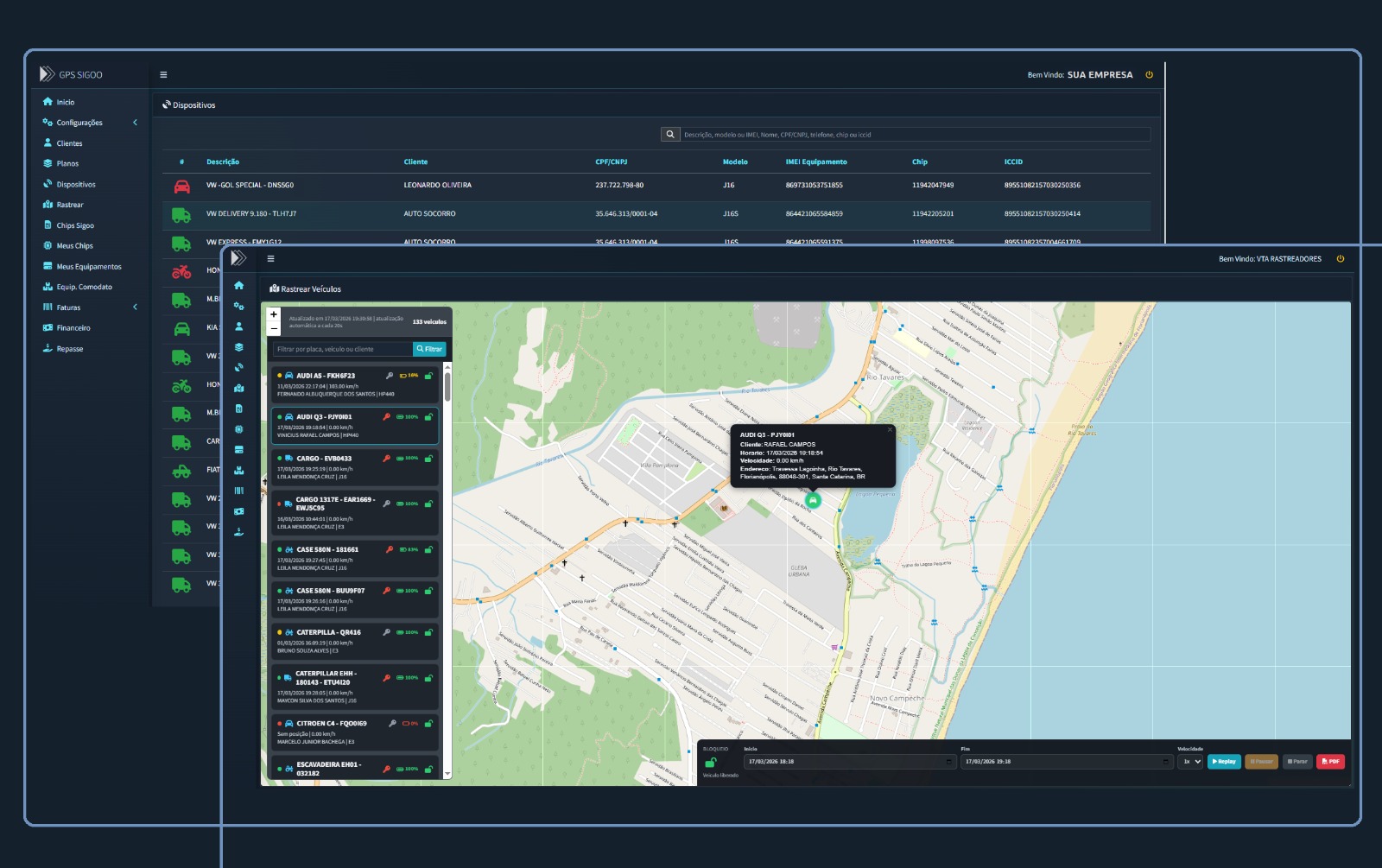Click satellite Dispositivos icon in front sidebar
1382x868 pixels.
tap(239, 368)
